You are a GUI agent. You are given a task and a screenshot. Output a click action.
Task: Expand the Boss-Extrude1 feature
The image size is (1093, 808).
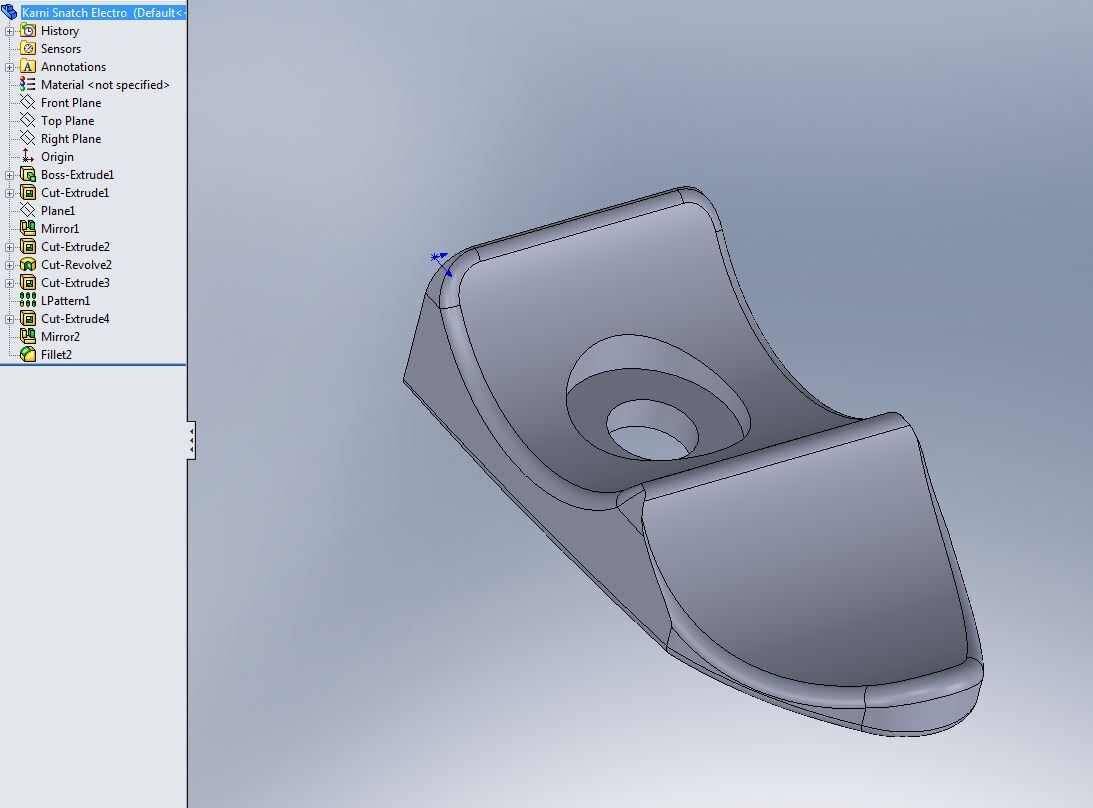(9, 175)
